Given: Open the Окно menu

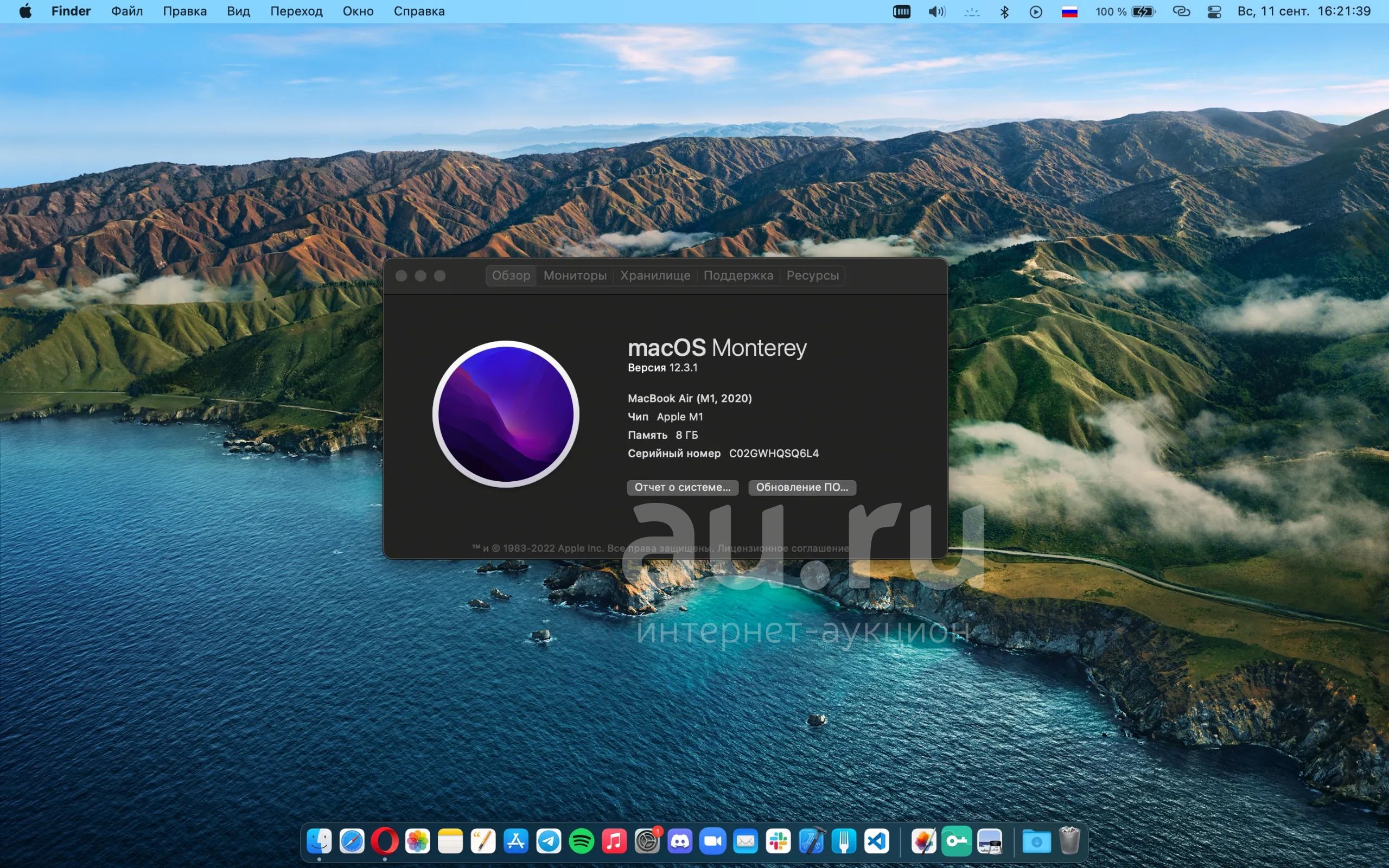Looking at the screenshot, I should click(358, 11).
